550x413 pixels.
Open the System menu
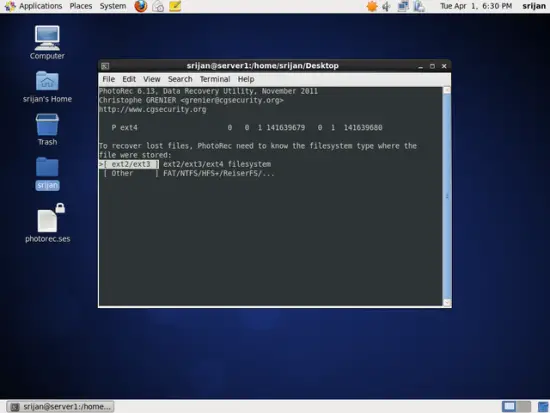113,6
